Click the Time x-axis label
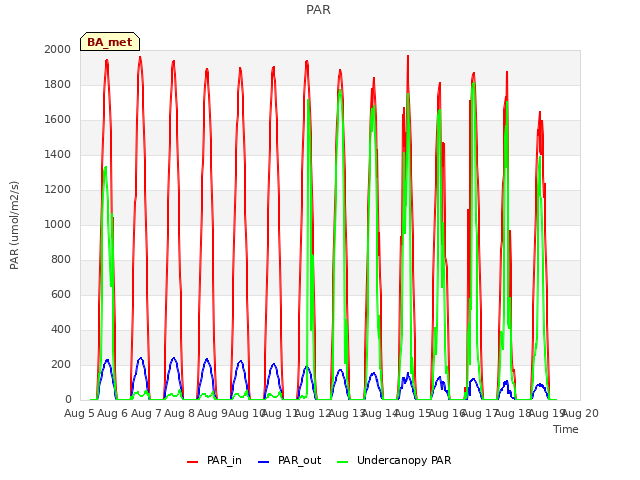The height and width of the screenshot is (480, 640). pyautogui.click(x=566, y=429)
